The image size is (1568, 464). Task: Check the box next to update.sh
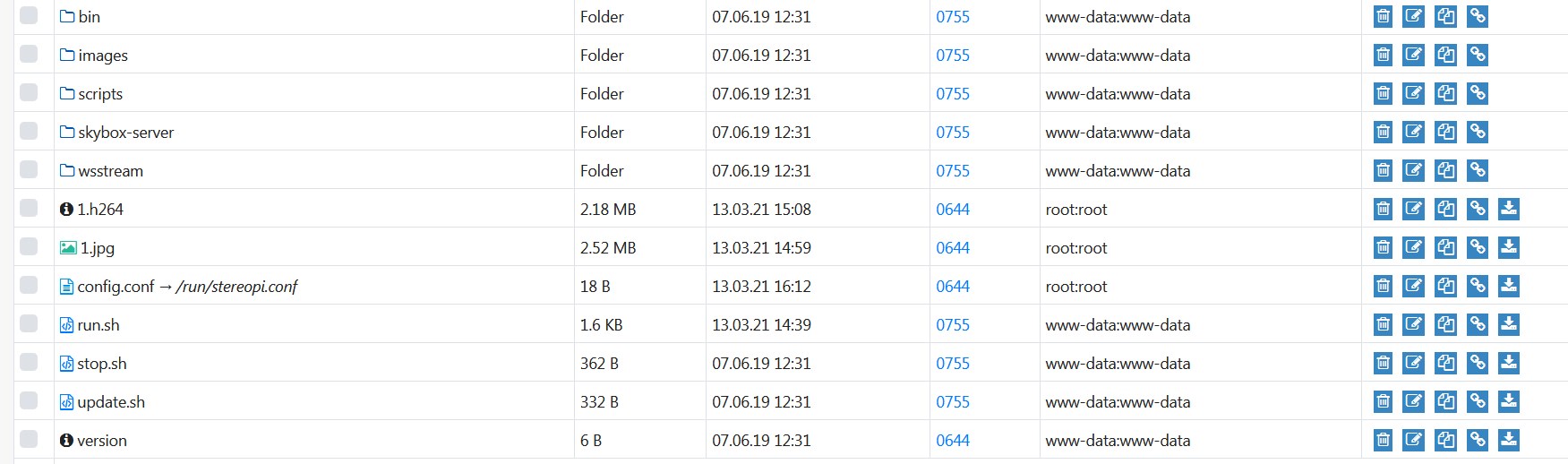29,400
